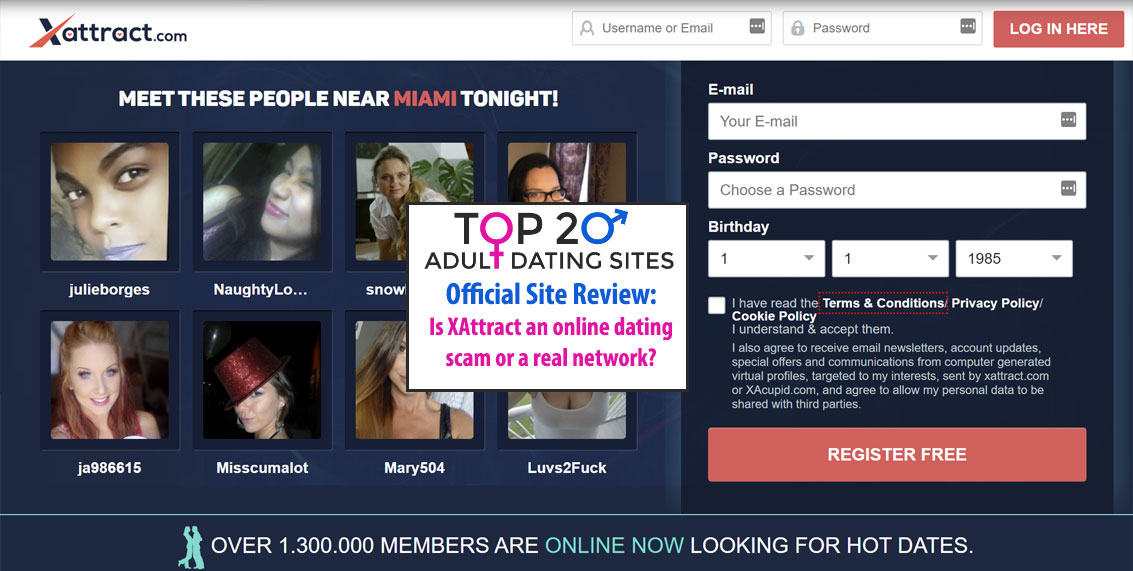This screenshot has width=1133, height=571.
Task: Click the password manager icon in the Username field
Action: [757, 26]
